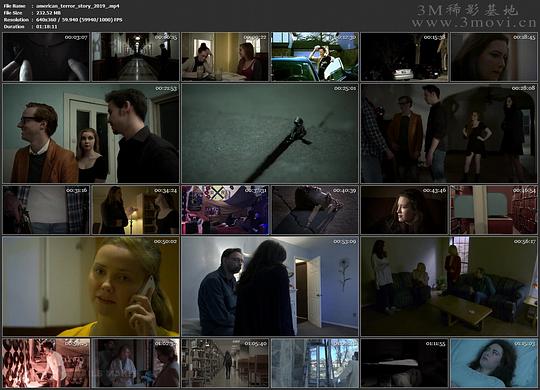Select the patterned wallpaper kitchen frame 00:59:25

coord(46,363)
